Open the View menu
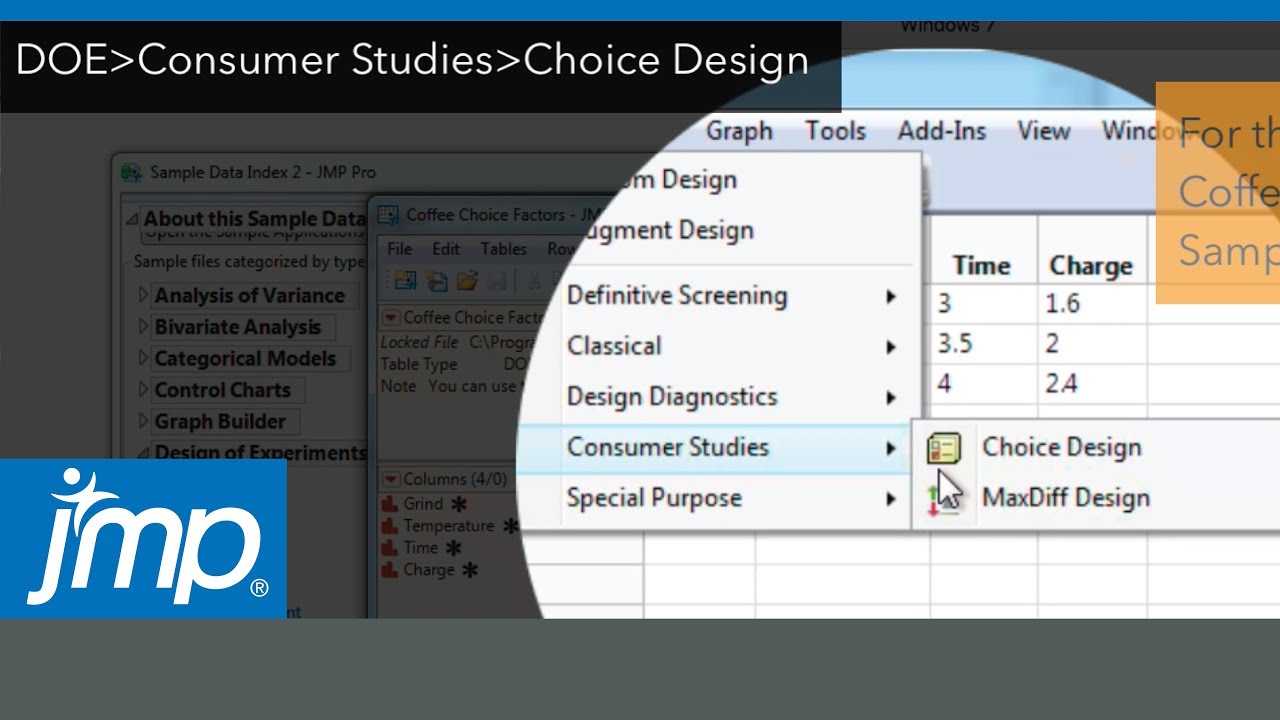The height and width of the screenshot is (720, 1280). 1044,130
